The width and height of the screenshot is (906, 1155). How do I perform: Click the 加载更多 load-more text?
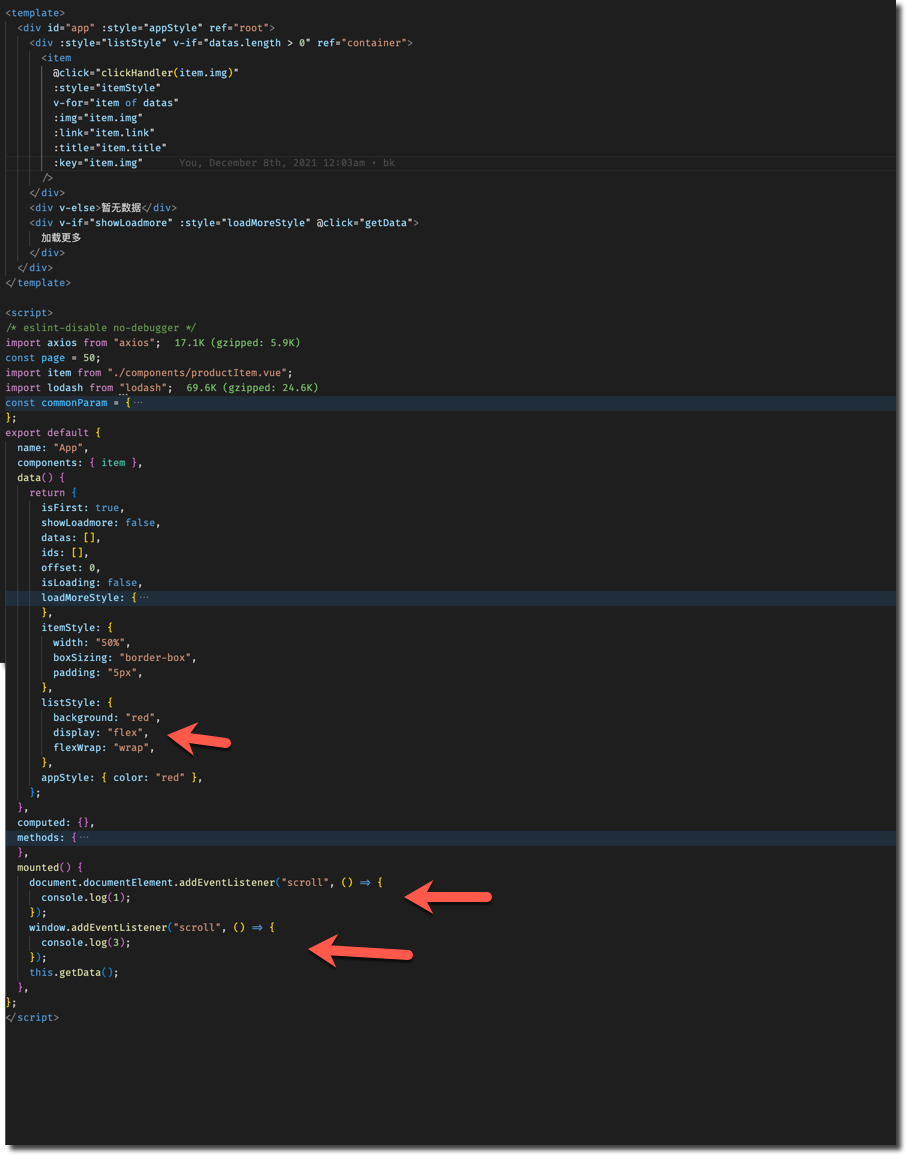[x=58, y=237]
